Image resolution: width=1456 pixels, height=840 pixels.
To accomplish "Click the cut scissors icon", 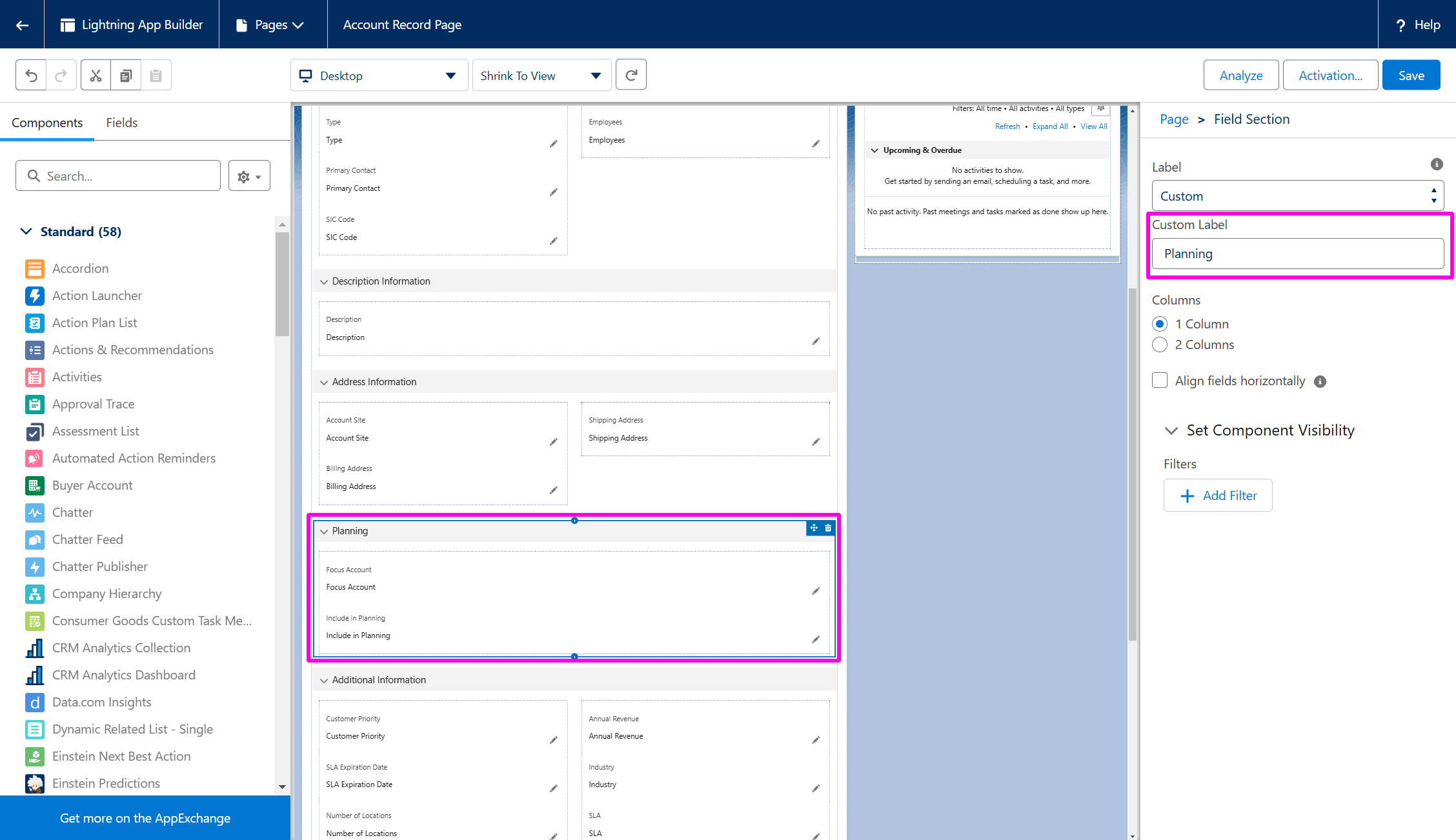I will pos(96,75).
